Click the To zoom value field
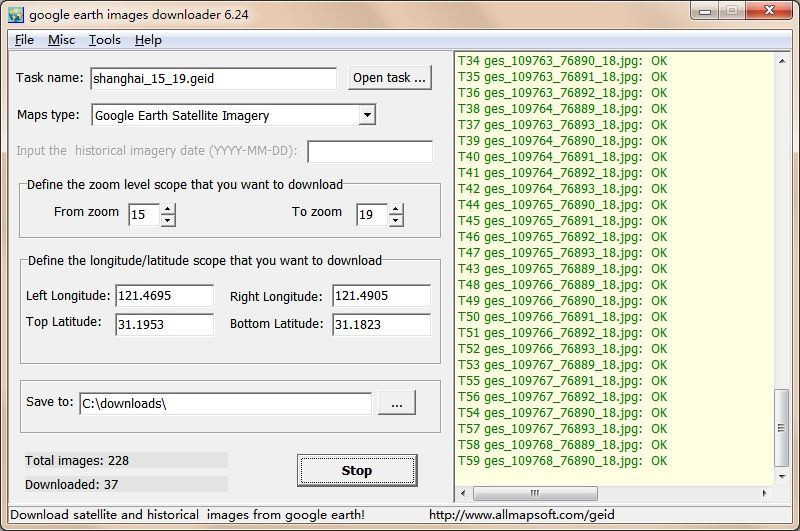Viewport: 800px width, 531px height. (371, 214)
